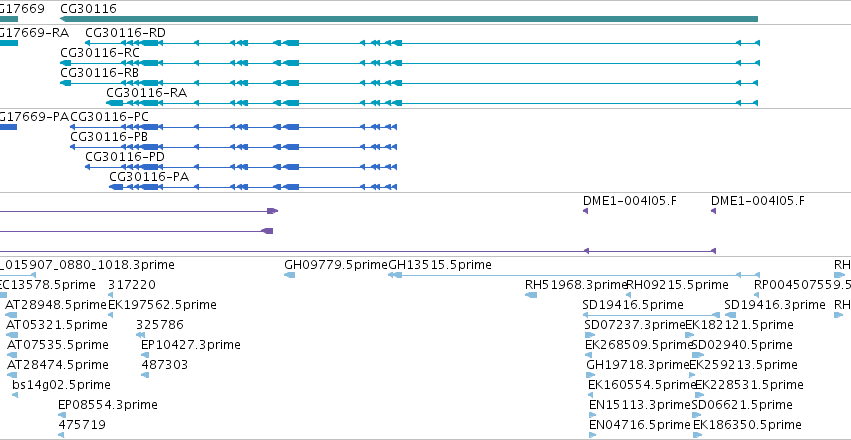The height and width of the screenshot is (440, 851).
Task: Select transcript CG30116-RC label
Action: coord(100,53)
